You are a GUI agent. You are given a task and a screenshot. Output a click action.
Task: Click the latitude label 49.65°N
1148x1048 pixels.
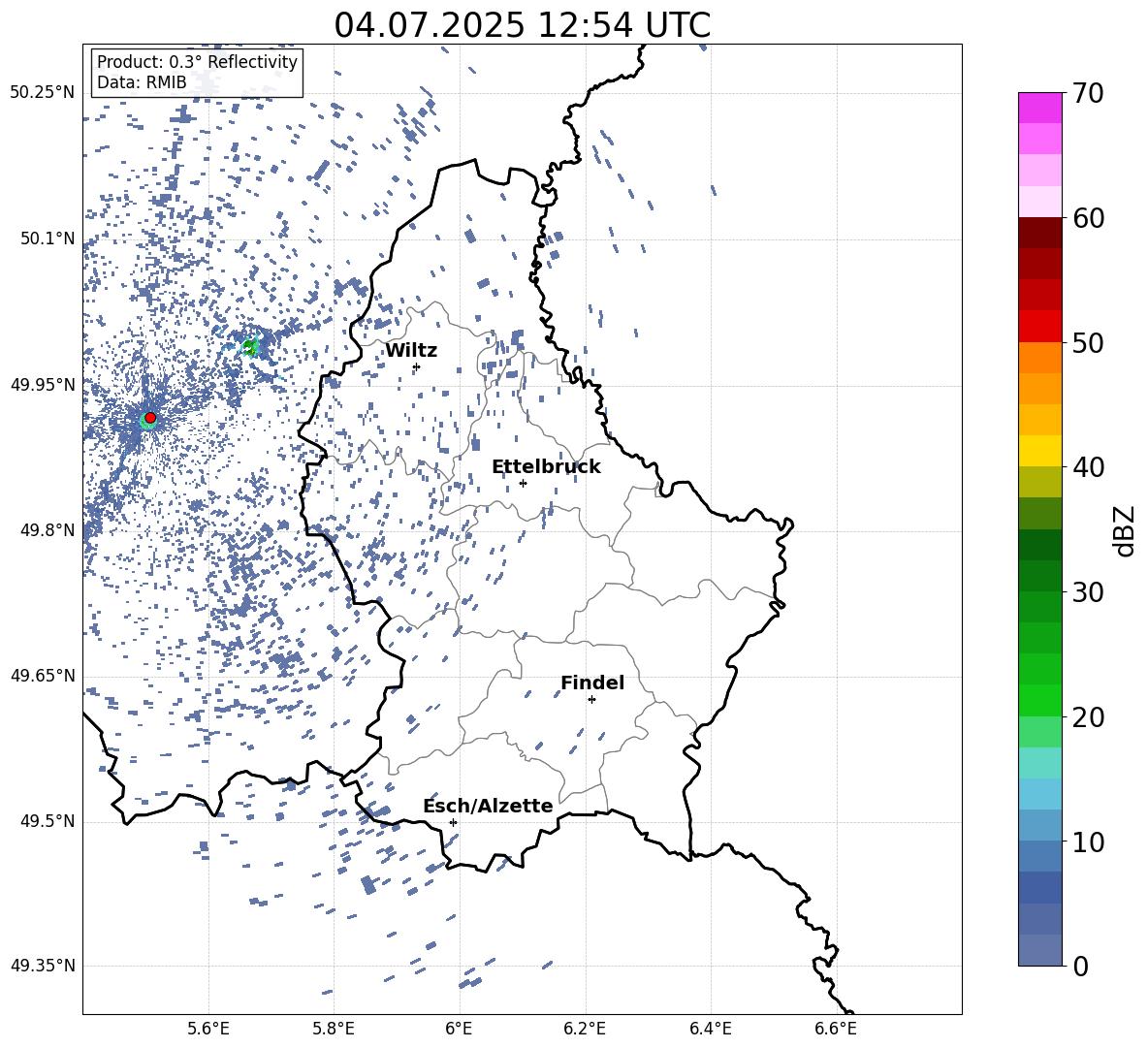tap(43, 675)
